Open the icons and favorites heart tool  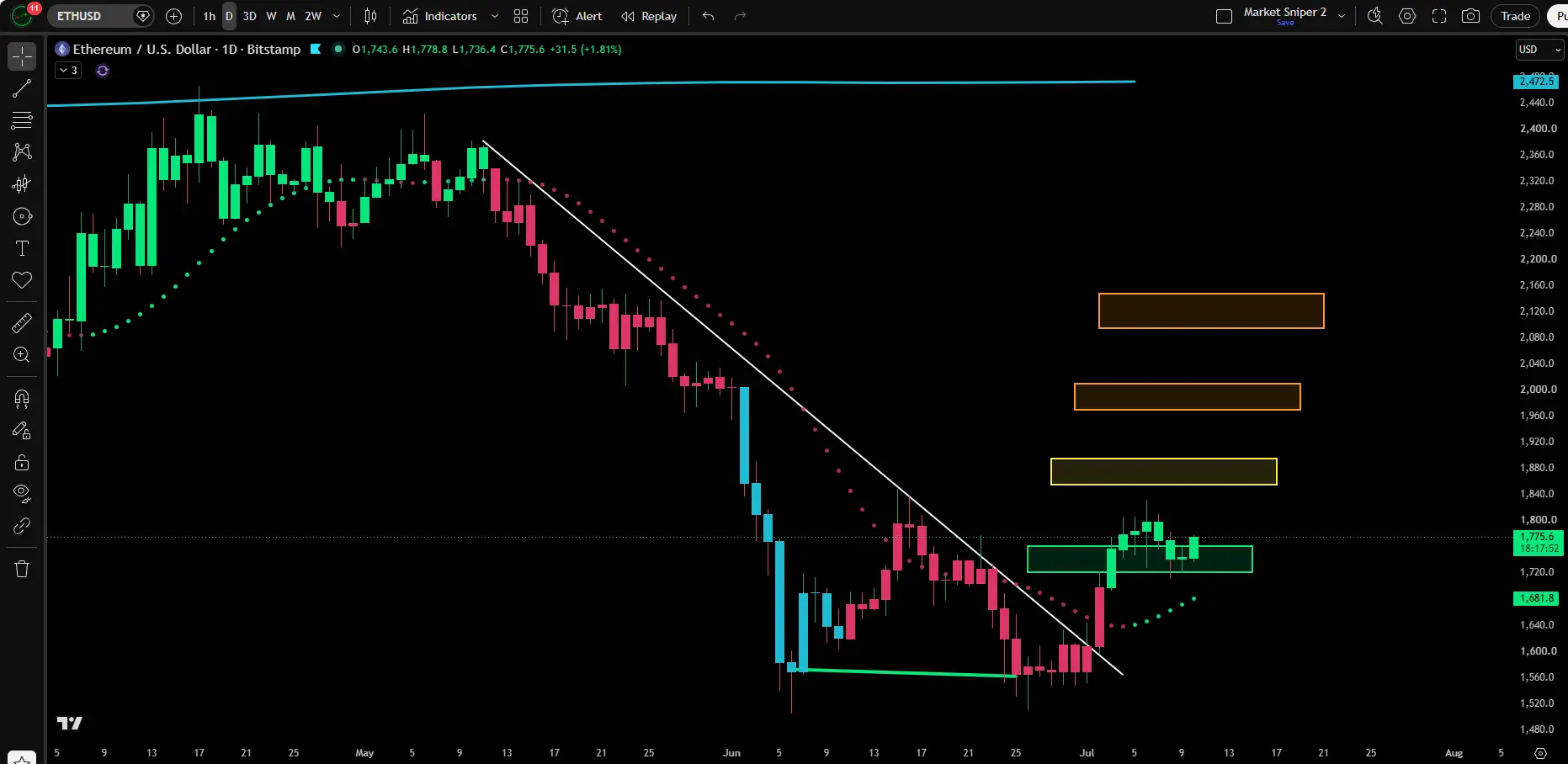pos(22,280)
